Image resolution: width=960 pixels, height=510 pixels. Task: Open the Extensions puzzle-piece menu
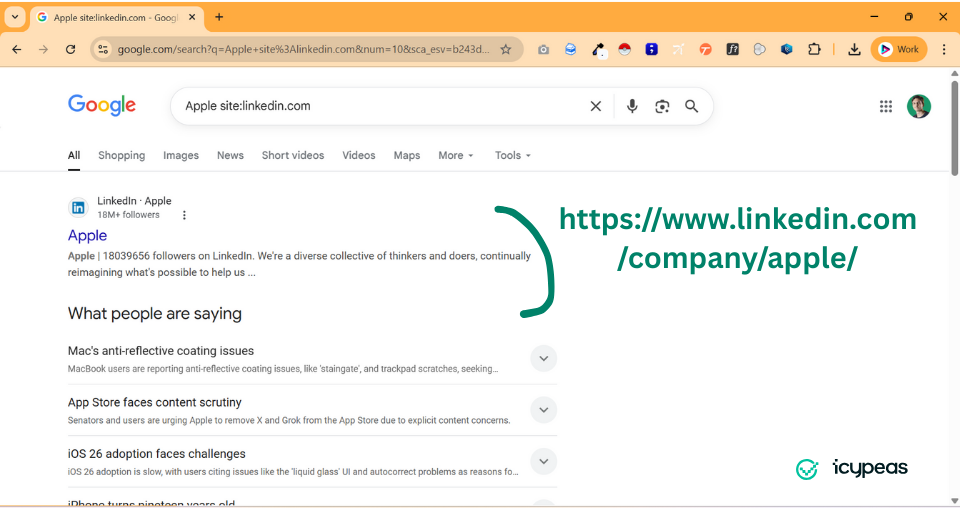814,50
